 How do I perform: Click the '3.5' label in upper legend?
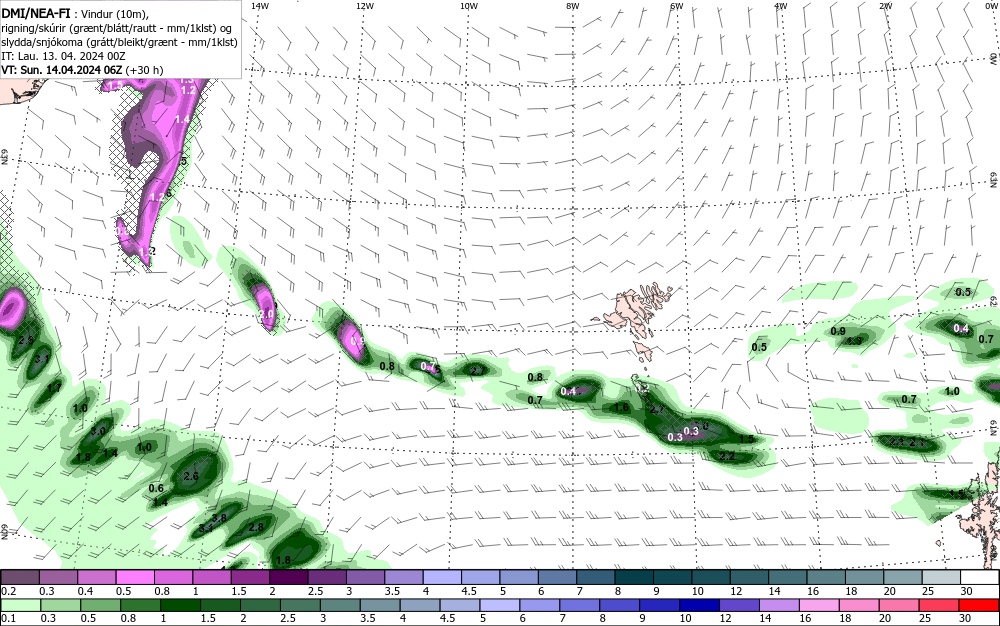tap(393, 591)
